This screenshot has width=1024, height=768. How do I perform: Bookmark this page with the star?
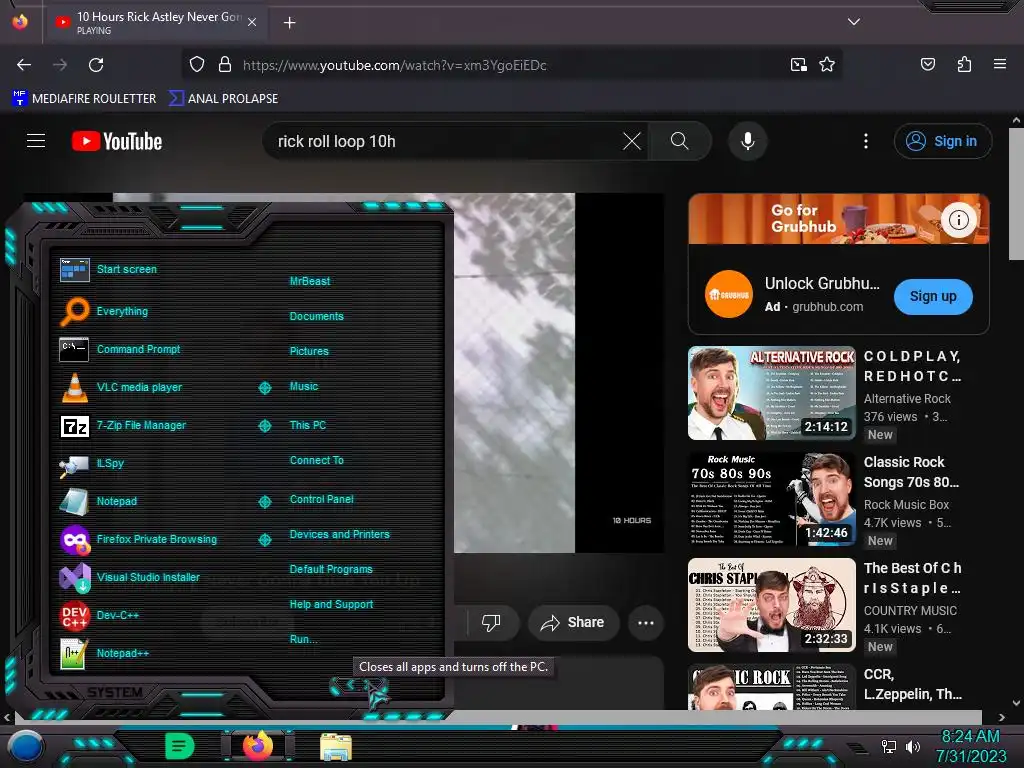coord(827,65)
